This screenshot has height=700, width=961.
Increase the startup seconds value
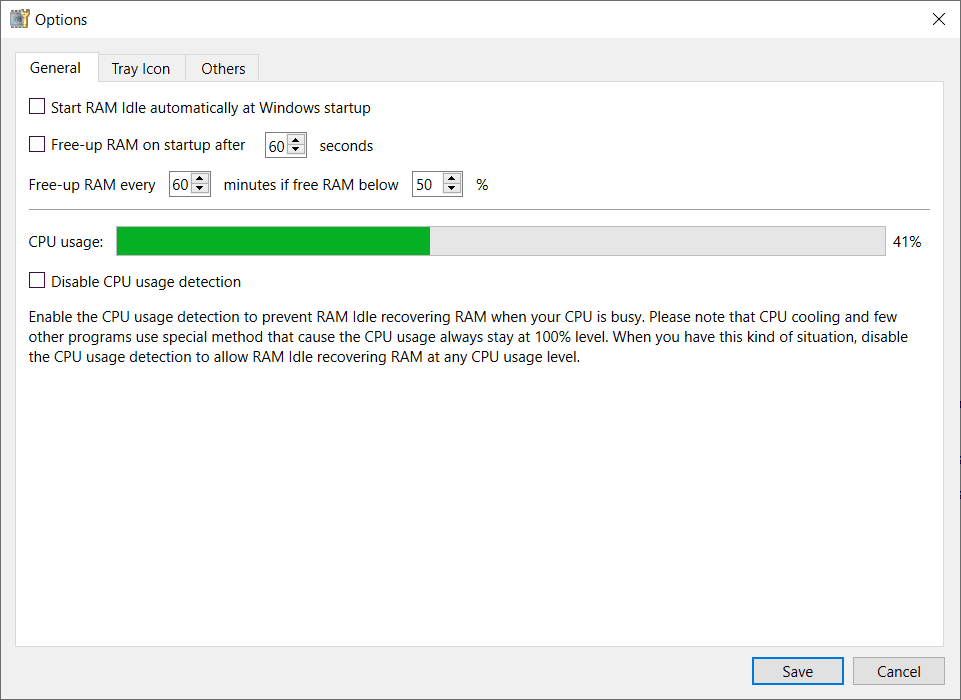[296, 140]
